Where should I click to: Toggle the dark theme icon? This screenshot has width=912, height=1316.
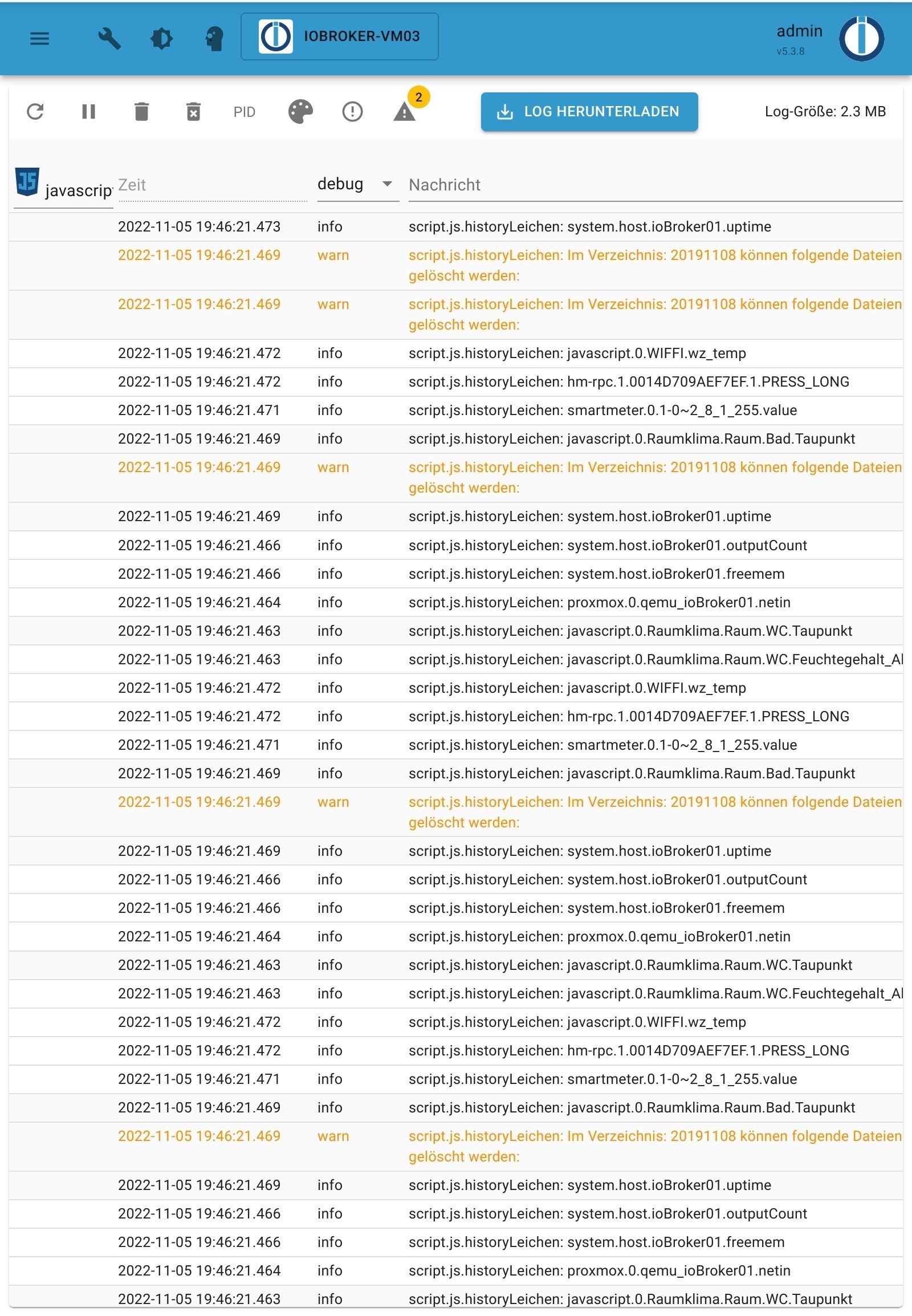[x=161, y=38]
